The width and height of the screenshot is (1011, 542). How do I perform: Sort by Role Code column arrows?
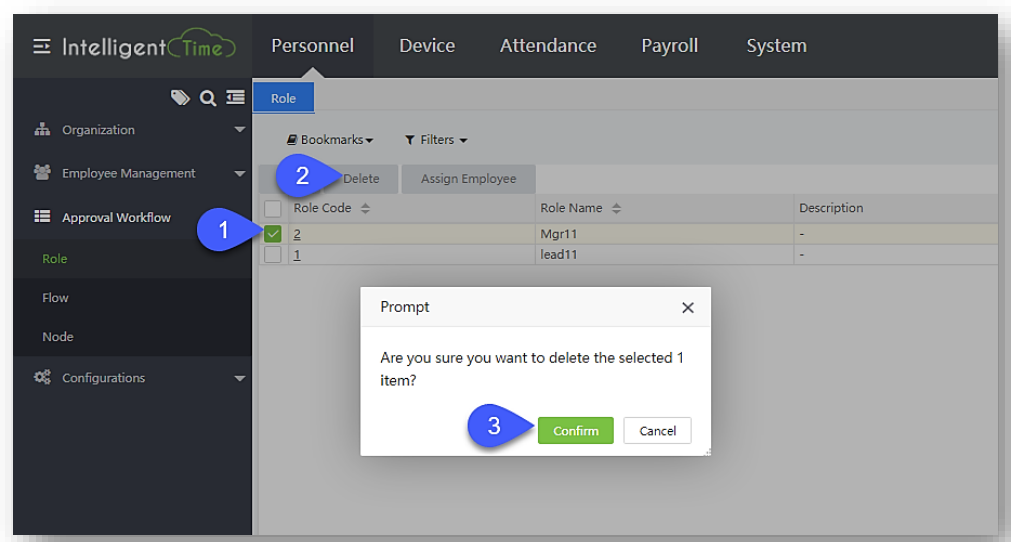click(x=365, y=209)
